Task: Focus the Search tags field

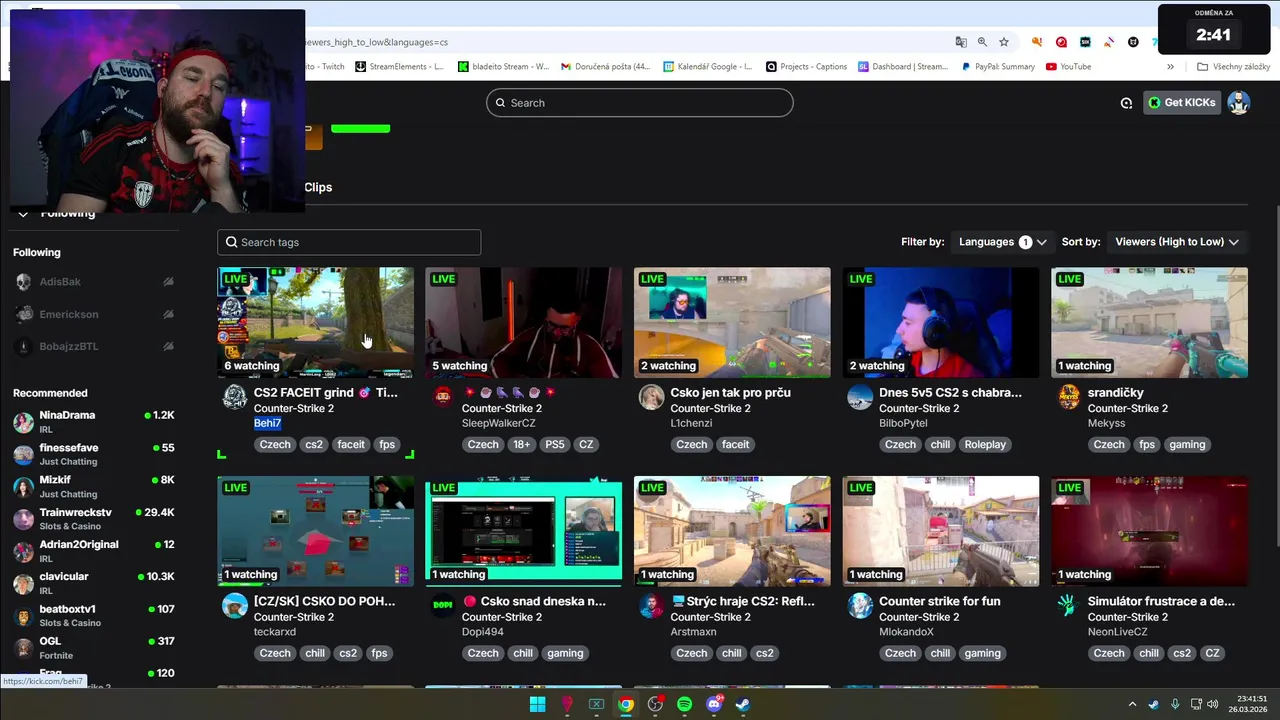Action: coord(349,242)
